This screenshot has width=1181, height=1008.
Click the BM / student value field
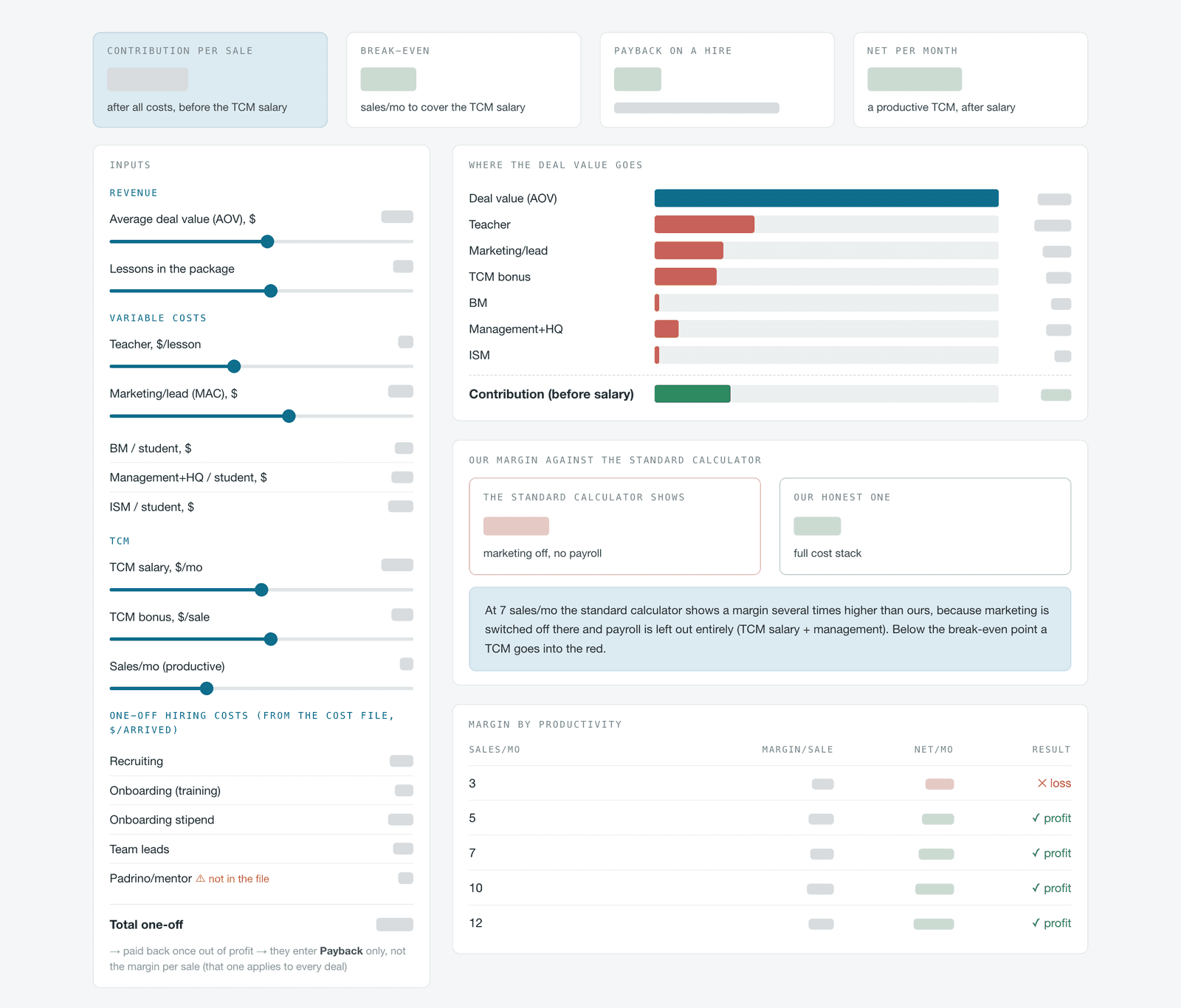pos(404,448)
